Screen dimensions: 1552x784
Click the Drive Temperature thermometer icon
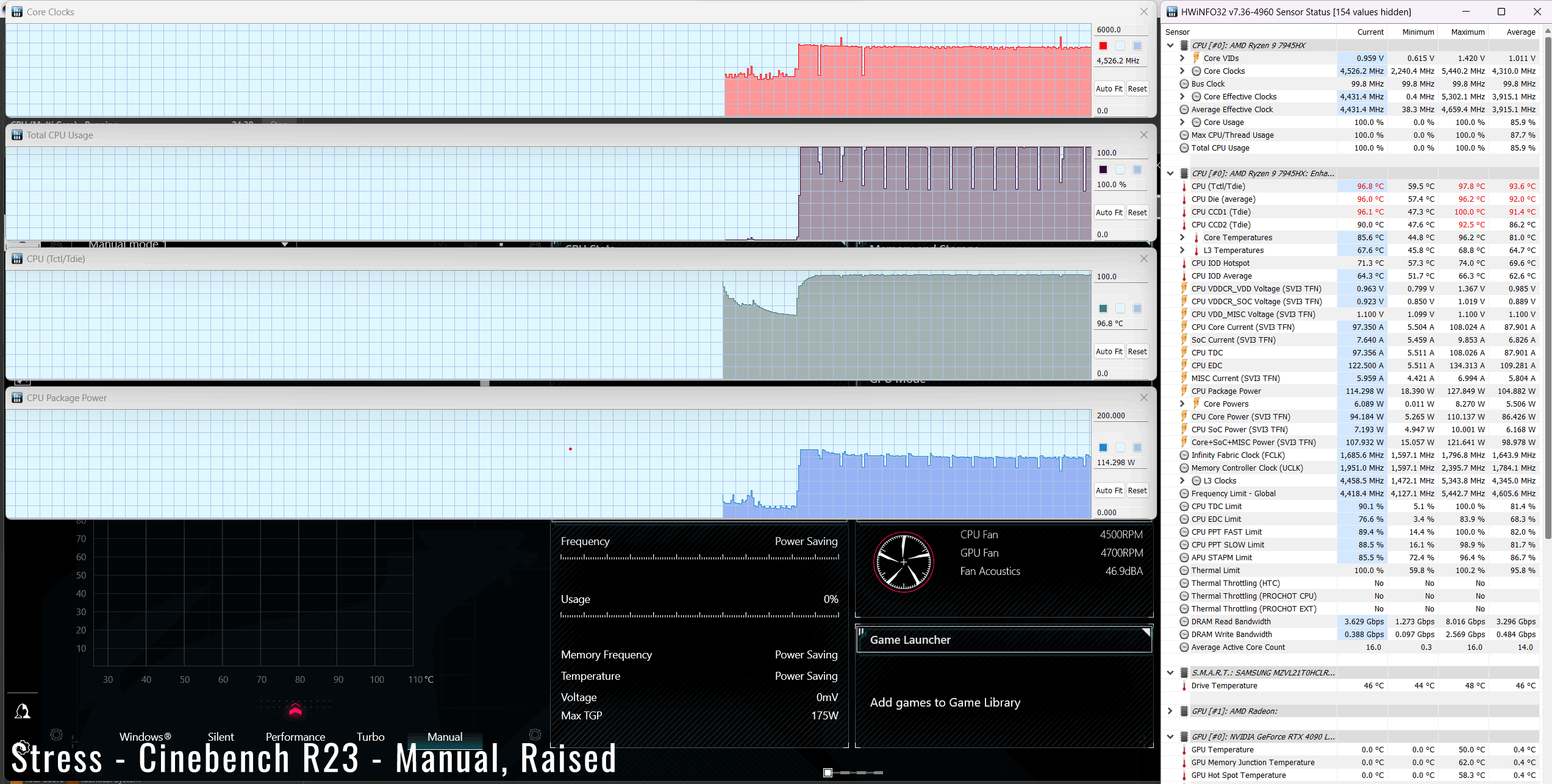pos(1184,686)
